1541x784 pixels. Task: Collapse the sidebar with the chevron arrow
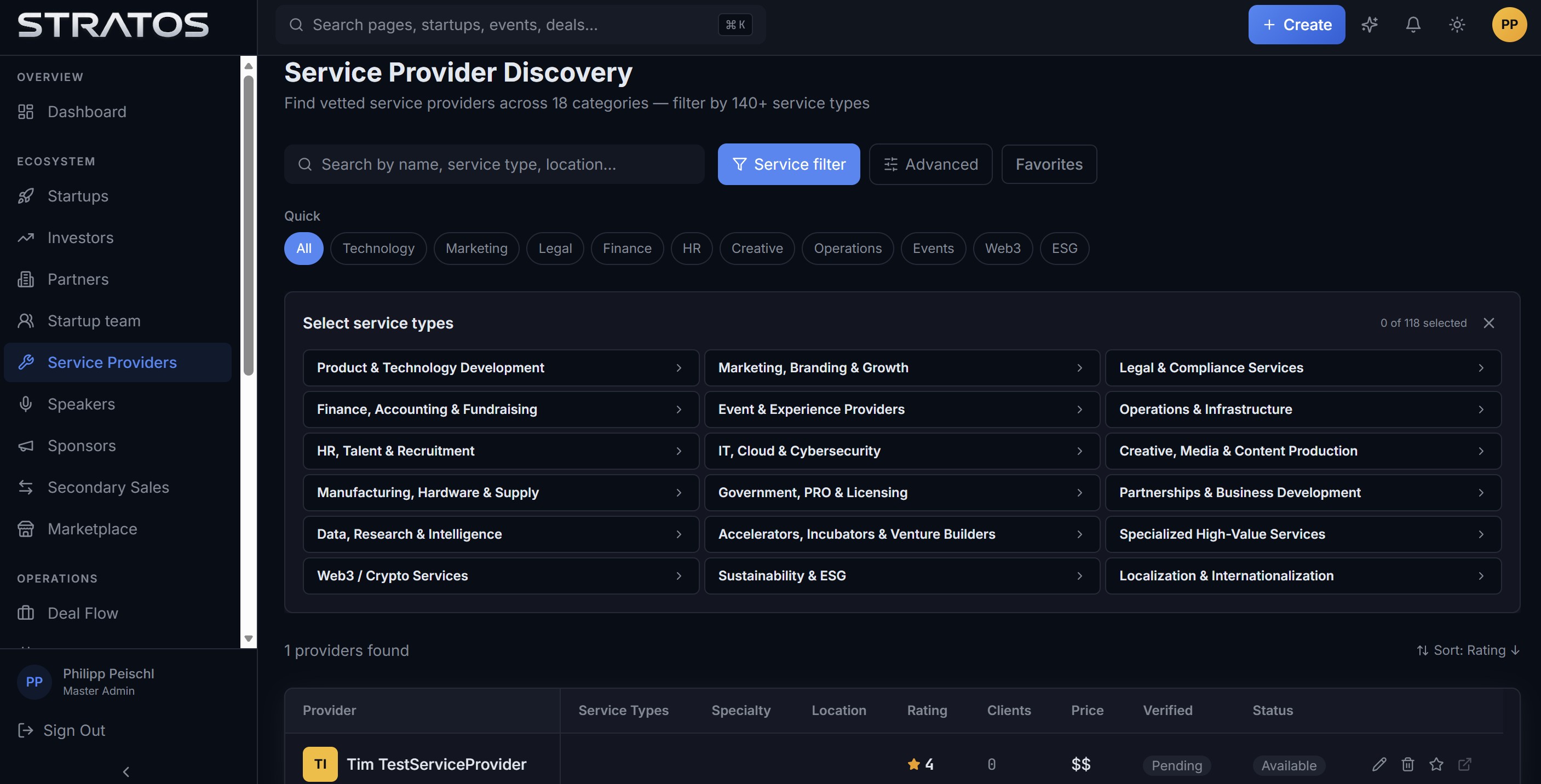point(125,771)
